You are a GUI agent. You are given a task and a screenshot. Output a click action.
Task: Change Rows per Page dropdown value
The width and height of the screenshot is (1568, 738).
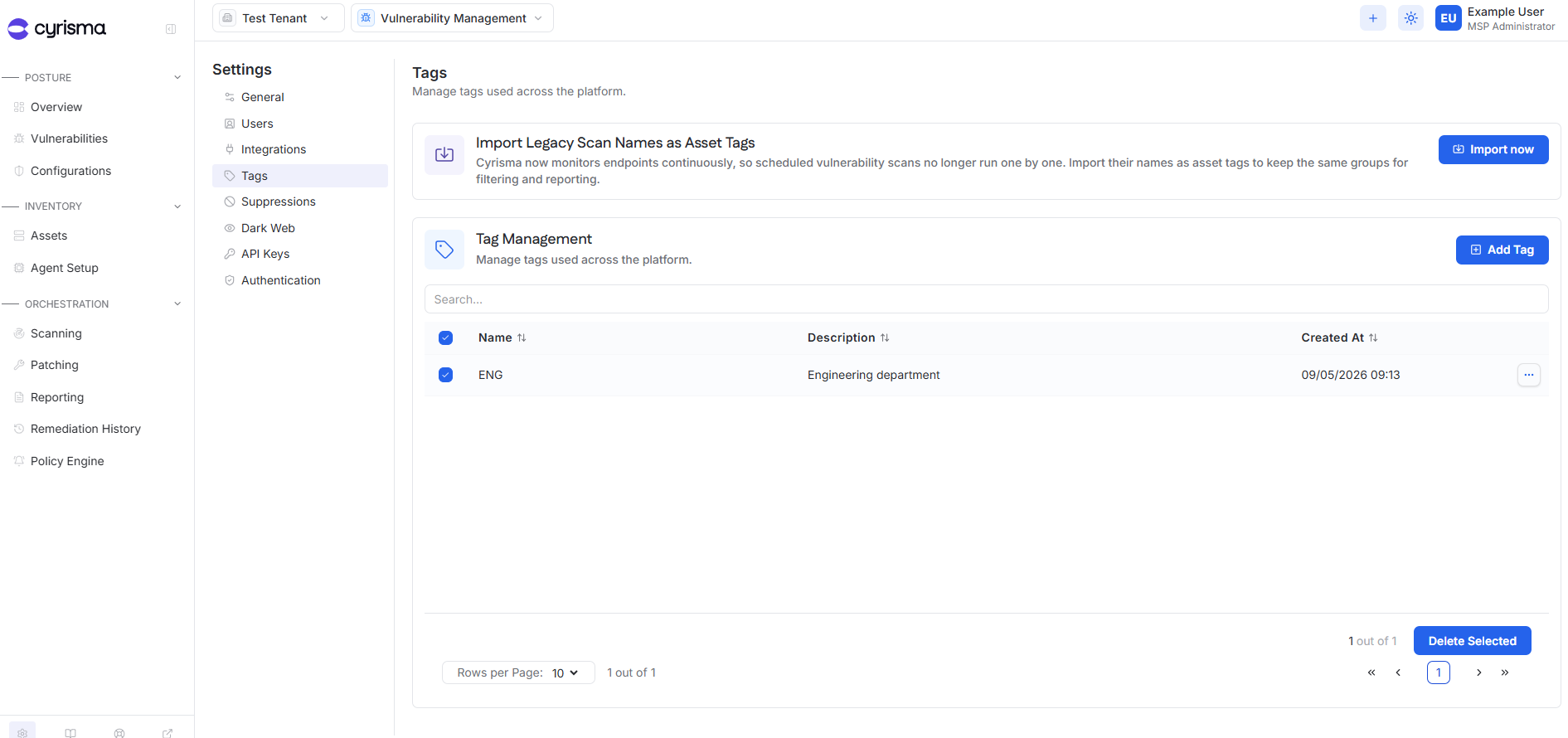[x=566, y=672]
